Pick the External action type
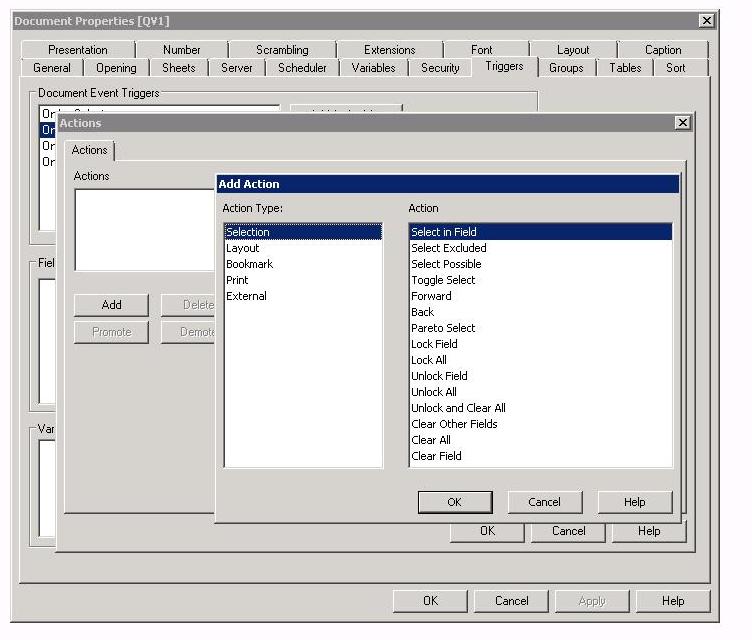This screenshot has height=640, width=752. [246, 296]
